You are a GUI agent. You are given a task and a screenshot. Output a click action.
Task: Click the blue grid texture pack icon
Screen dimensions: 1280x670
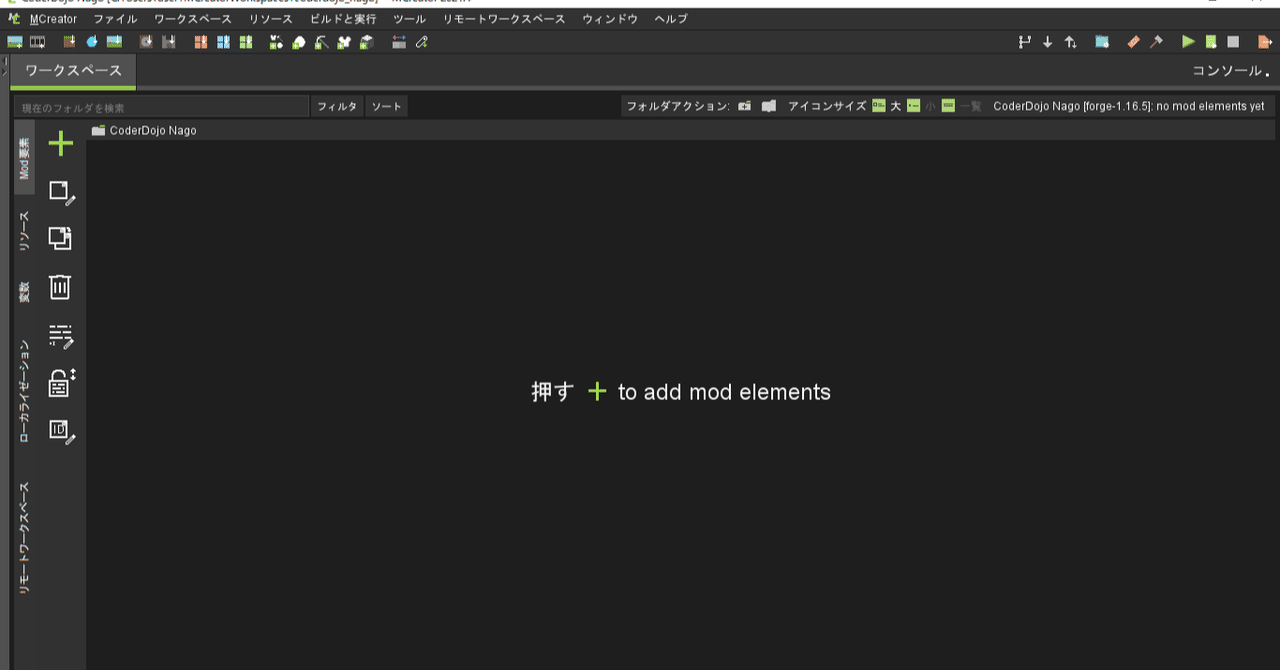[x=223, y=42]
